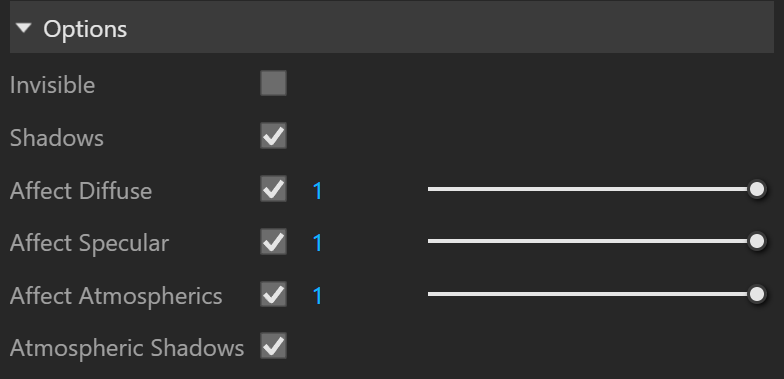The height and width of the screenshot is (379, 784).
Task: Turn off the Atmospheric Shadows checkbox
Action: tap(274, 346)
